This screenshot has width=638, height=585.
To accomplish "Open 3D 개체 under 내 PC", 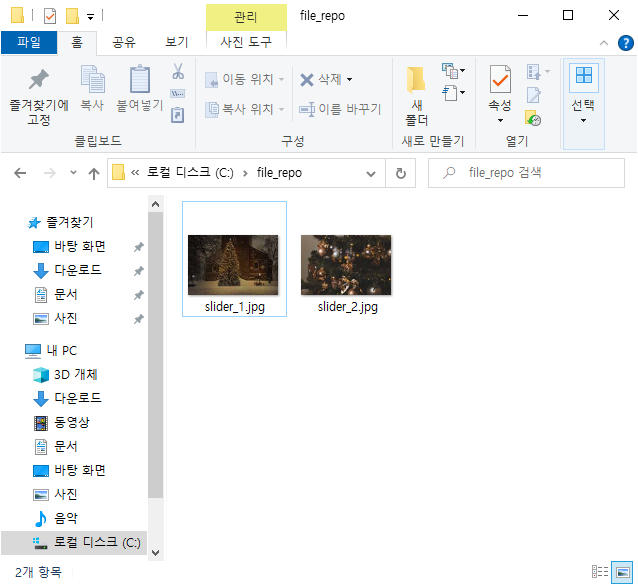I will click(65, 374).
